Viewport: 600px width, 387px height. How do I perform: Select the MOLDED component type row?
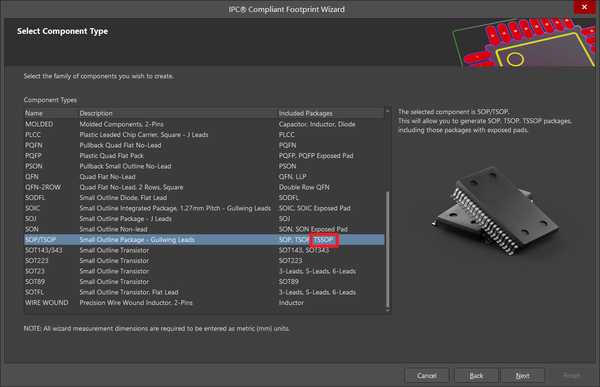(x=204, y=124)
